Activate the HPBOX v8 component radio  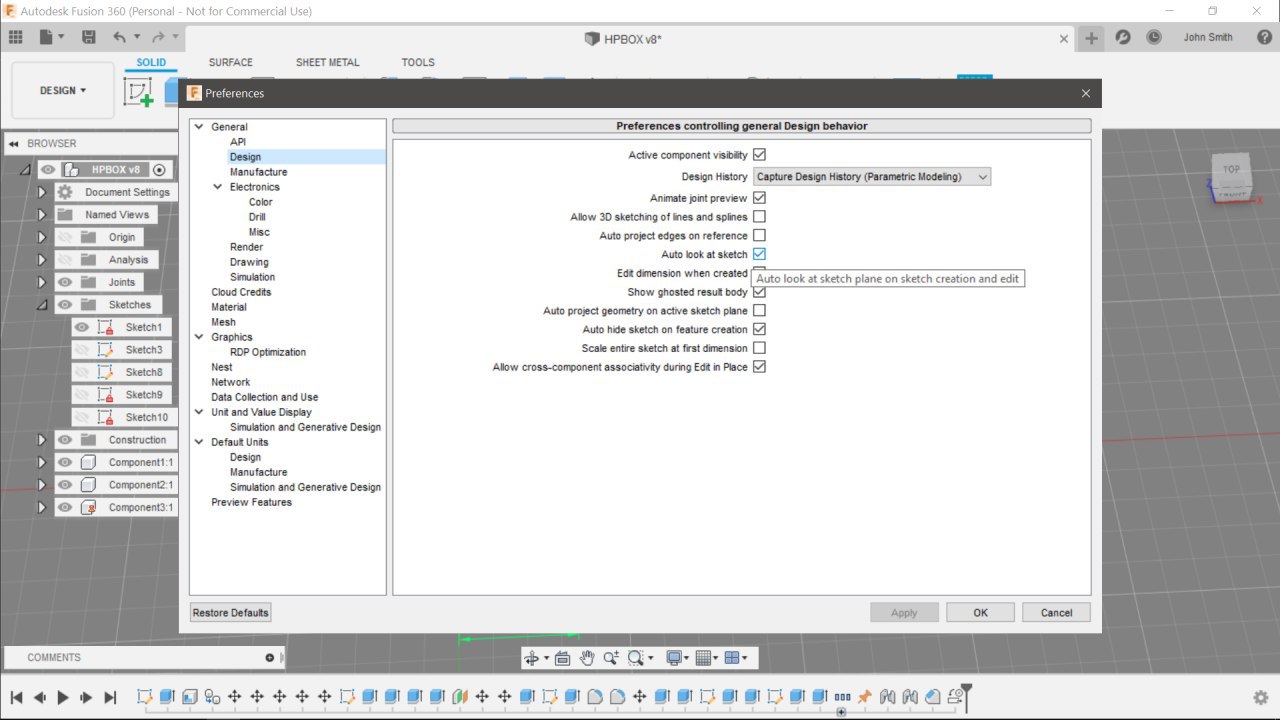(160, 169)
